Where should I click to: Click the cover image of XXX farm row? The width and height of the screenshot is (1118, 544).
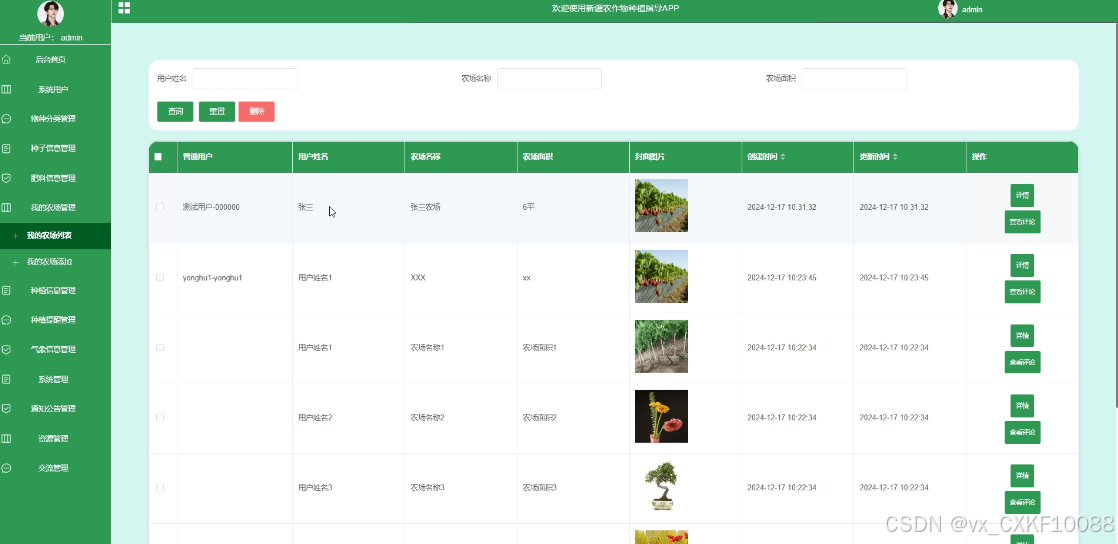point(661,276)
